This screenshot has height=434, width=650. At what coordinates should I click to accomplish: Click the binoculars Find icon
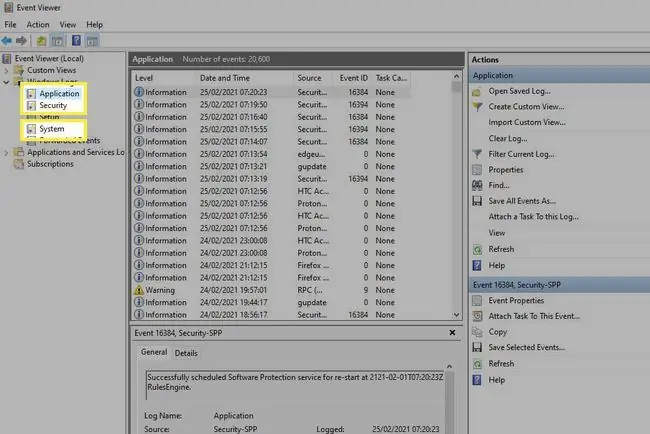[477, 185]
